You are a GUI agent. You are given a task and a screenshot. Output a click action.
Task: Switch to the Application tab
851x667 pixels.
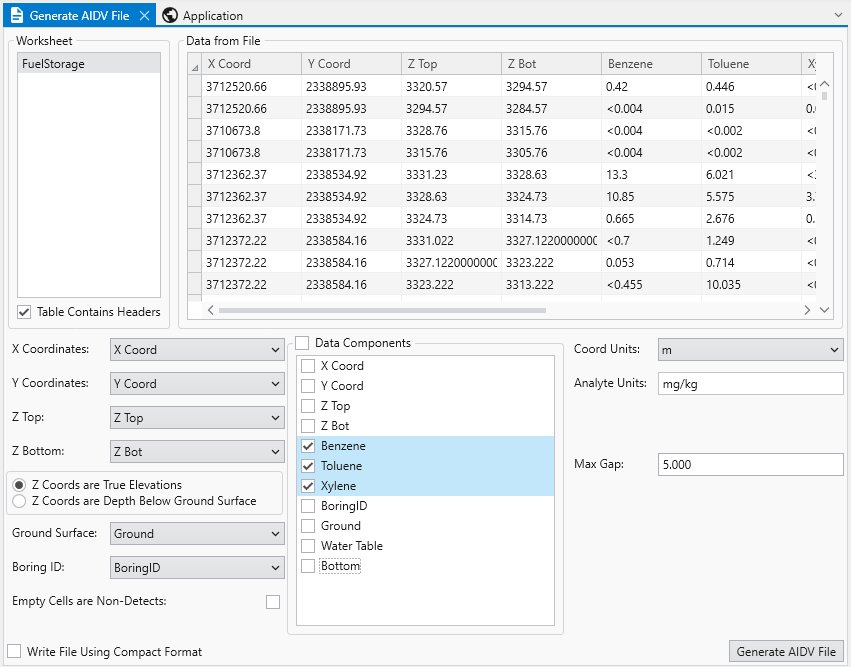click(x=212, y=15)
